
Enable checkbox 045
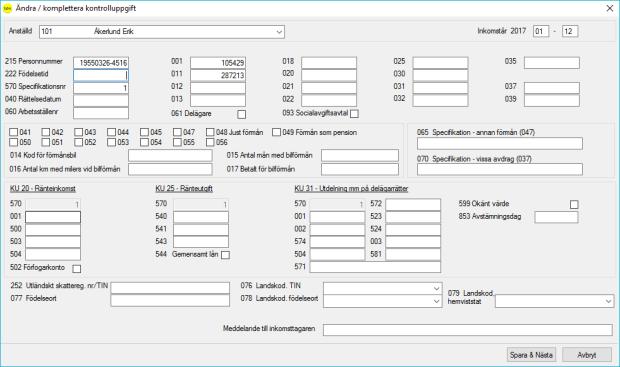pyautogui.click(x=145, y=132)
